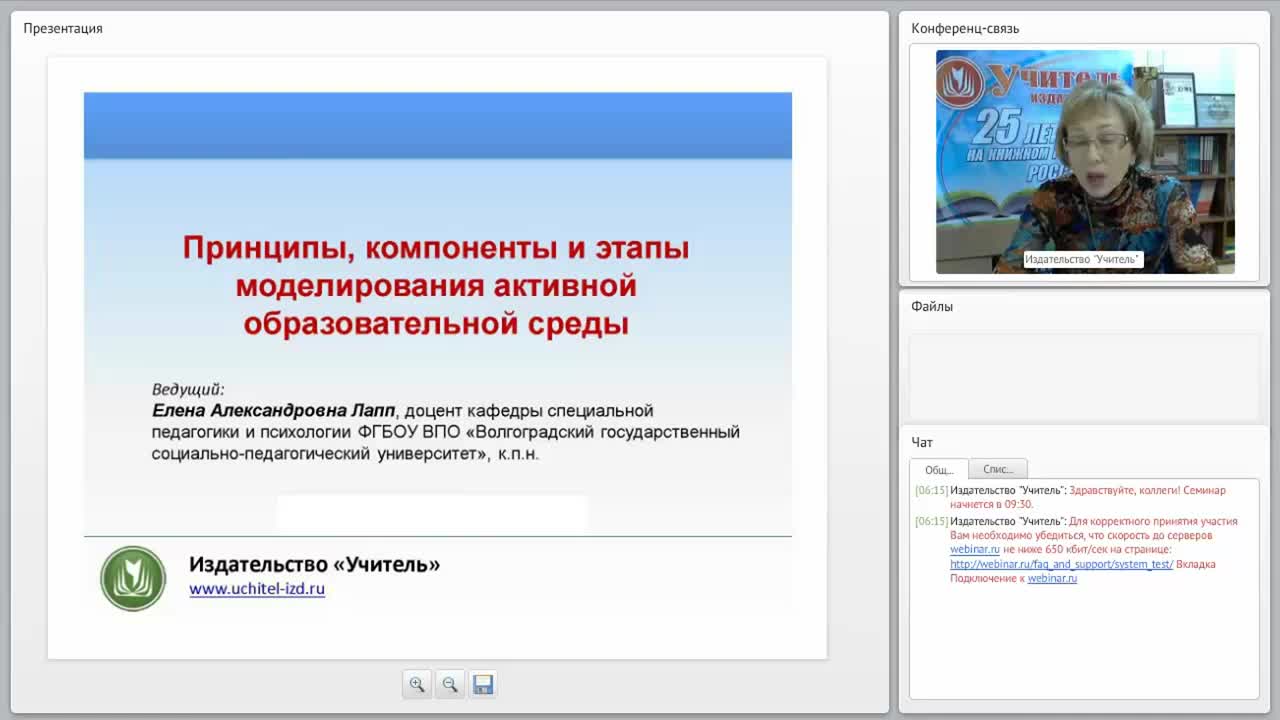Click the Презентация panel title
Image resolution: width=1280 pixels, height=720 pixels.
(x=63, y=28)
